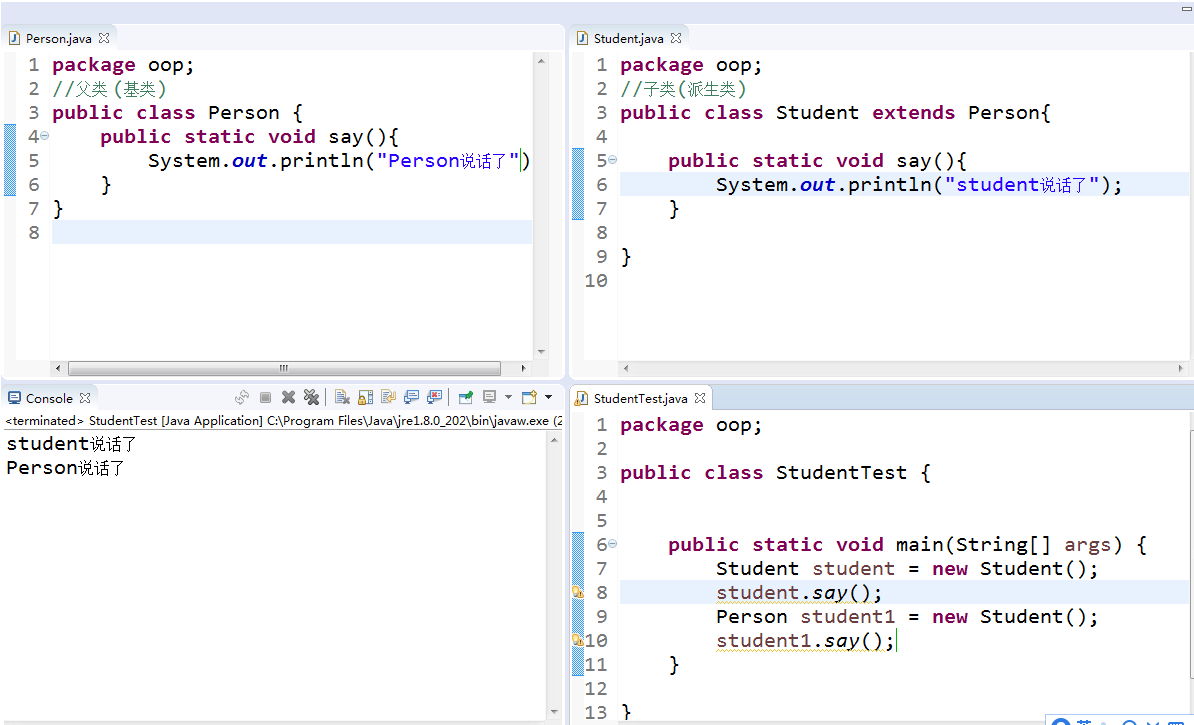Switch to the StudentTest.java tab
The width and height of the screenshot is (1194, 725).
coord(640,398)
